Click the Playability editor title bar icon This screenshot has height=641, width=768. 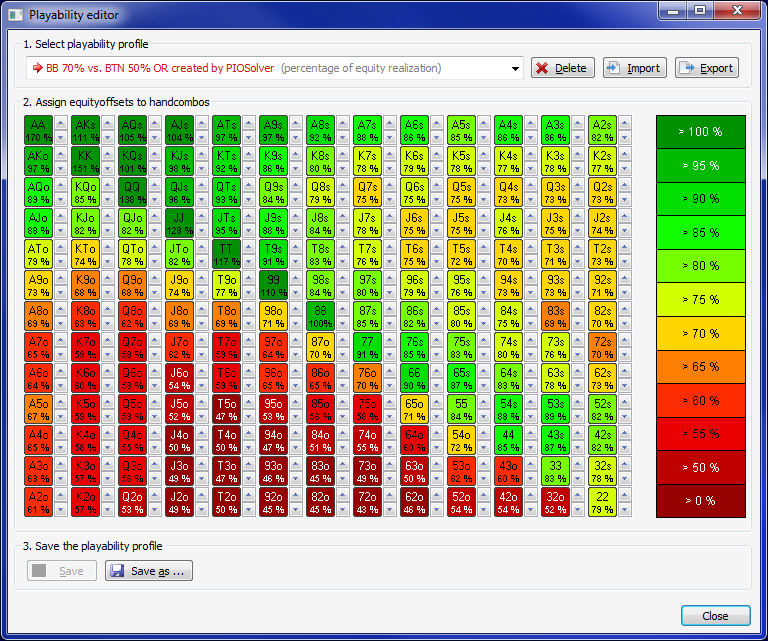pos(16,15)
